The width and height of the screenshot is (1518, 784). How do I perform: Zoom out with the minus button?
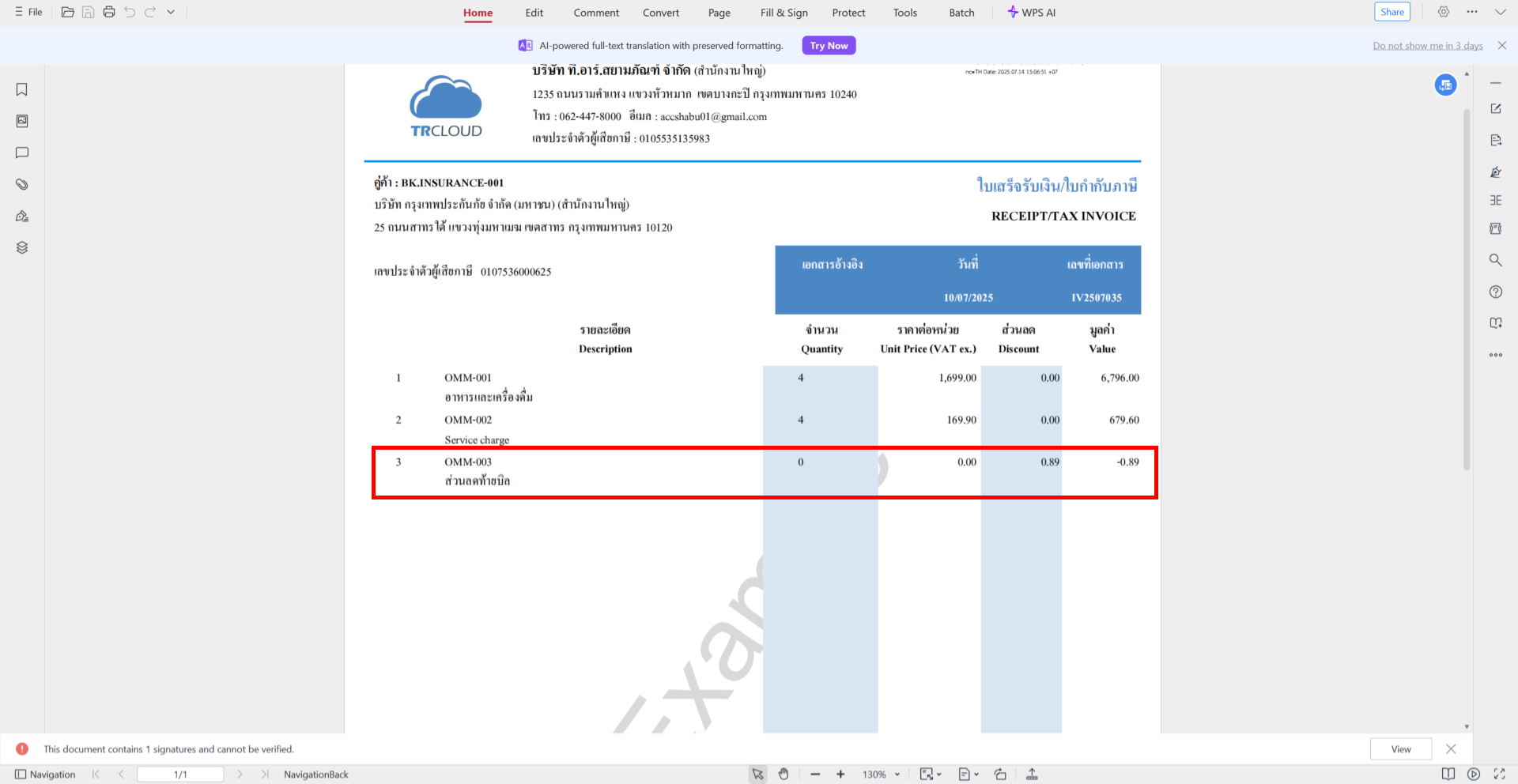point(815,775)
